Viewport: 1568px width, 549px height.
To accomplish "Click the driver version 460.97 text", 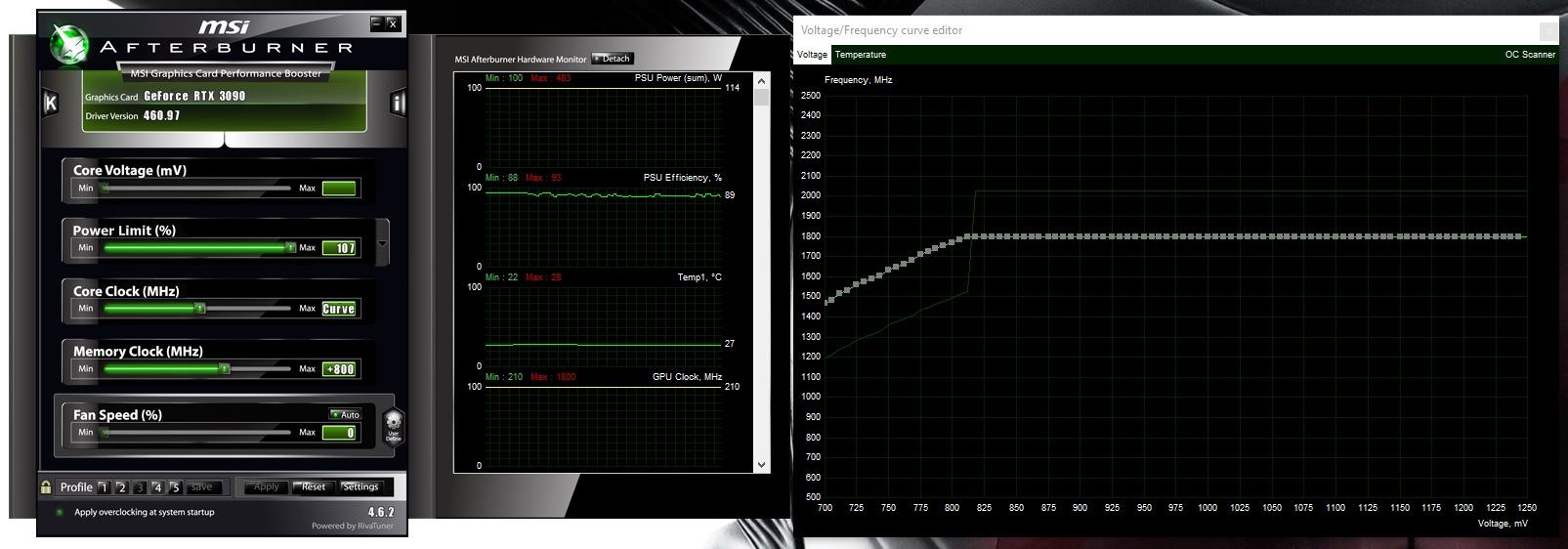I will (x=161, y=115).
